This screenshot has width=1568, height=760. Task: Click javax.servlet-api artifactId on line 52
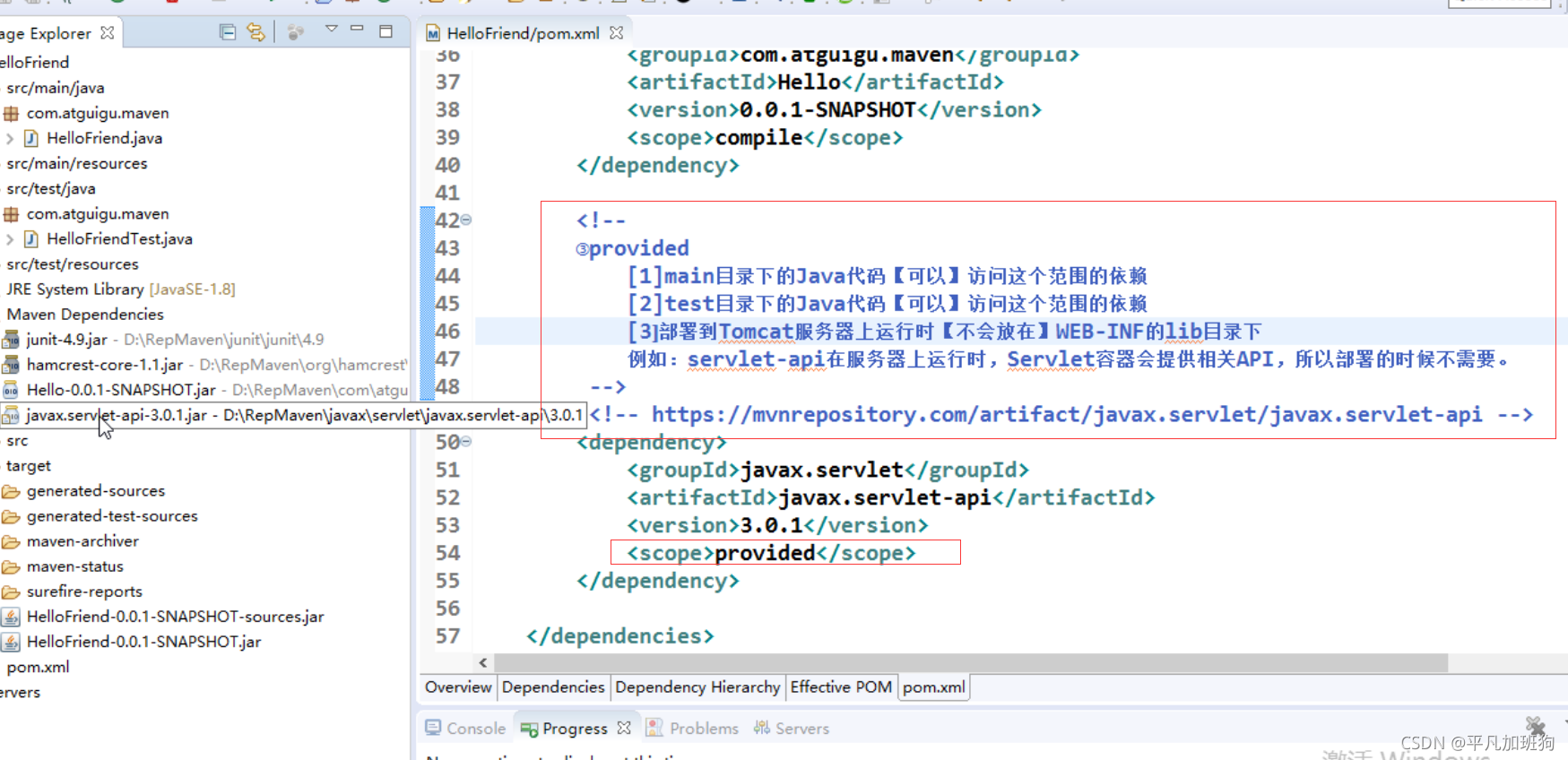pyautogui.click(x=884, y=497)
